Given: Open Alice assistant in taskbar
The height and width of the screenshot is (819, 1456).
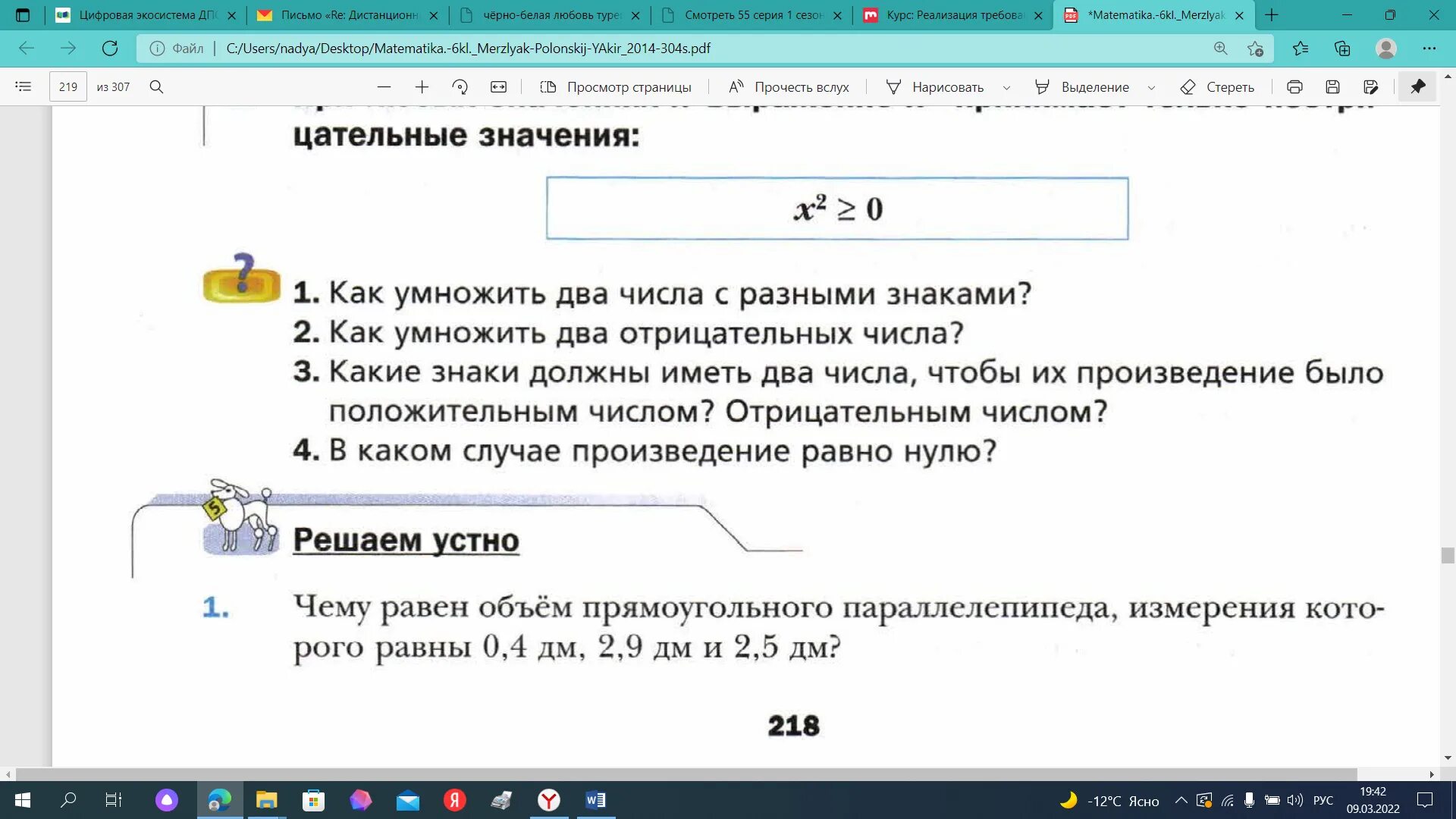Looking at the screenshot, I should 167,800.
